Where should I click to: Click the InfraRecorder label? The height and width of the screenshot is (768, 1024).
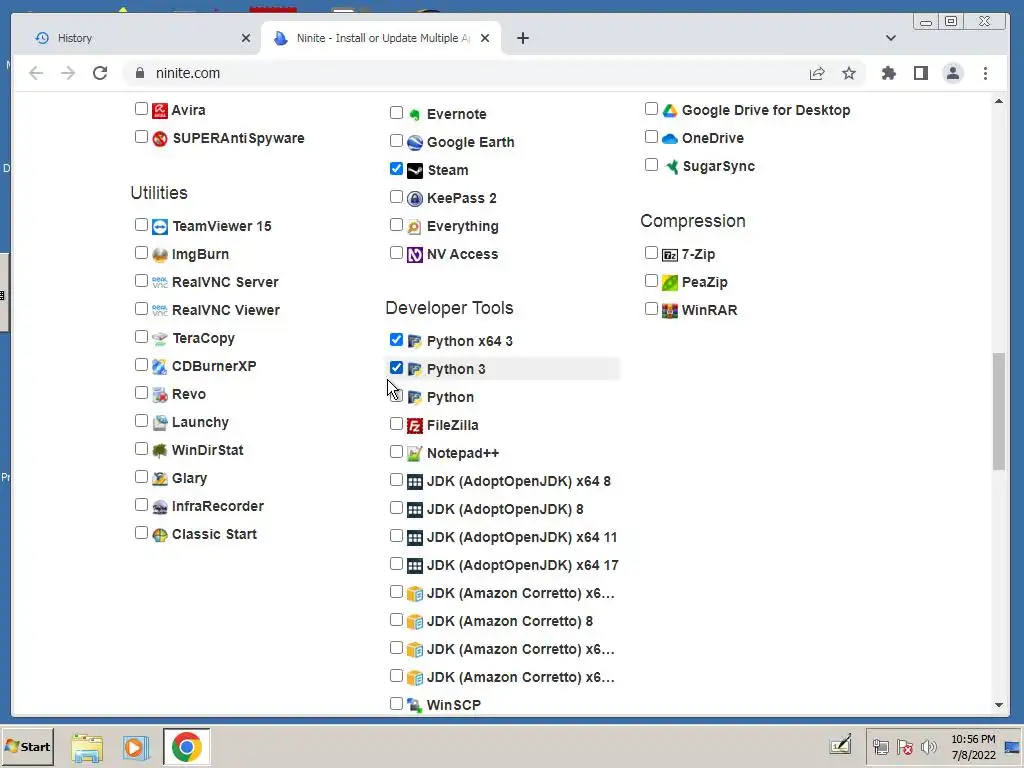(217, 507)
